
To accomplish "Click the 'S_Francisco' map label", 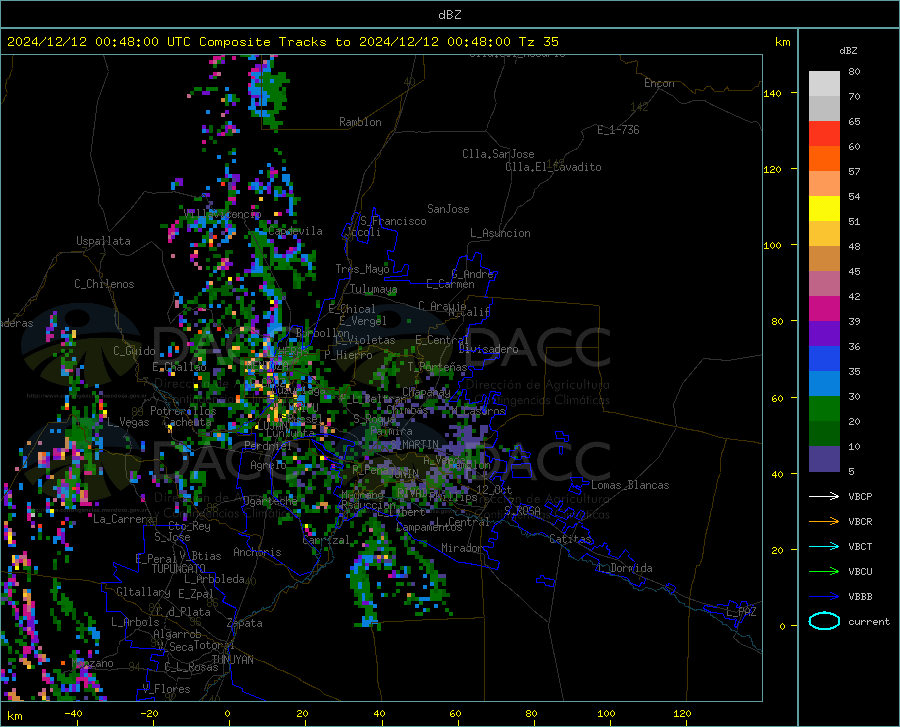I will point(393,221).
